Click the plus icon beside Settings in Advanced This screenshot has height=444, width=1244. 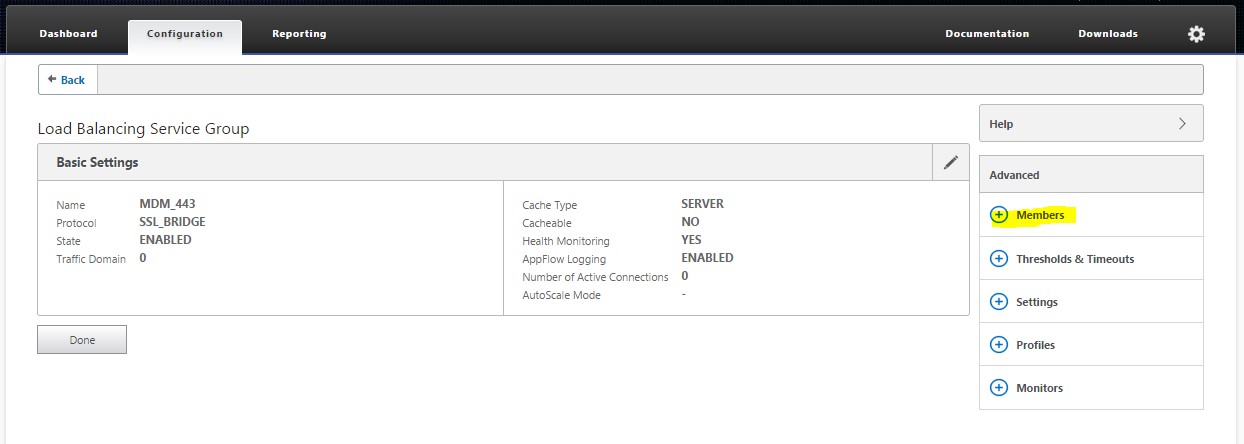coord(998,302)
